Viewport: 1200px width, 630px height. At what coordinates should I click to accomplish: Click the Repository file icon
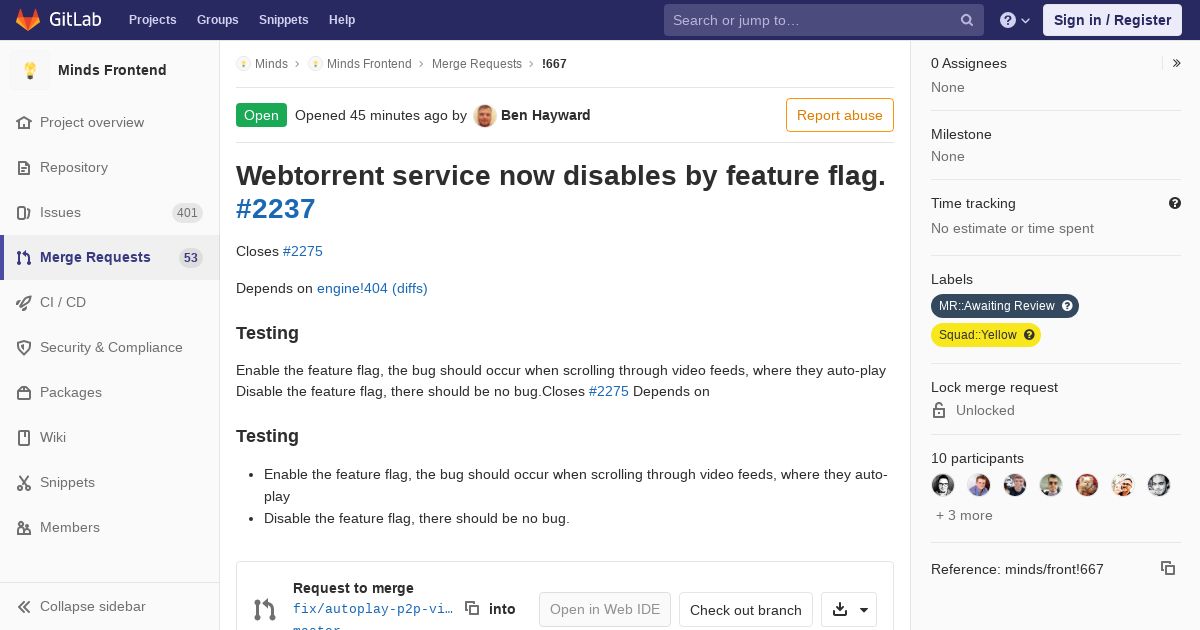tap(24, 167)
